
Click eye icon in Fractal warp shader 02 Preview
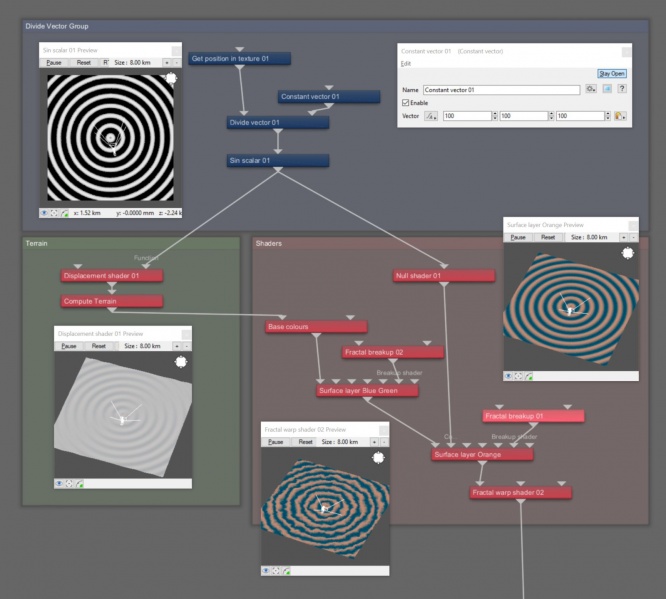266,571
